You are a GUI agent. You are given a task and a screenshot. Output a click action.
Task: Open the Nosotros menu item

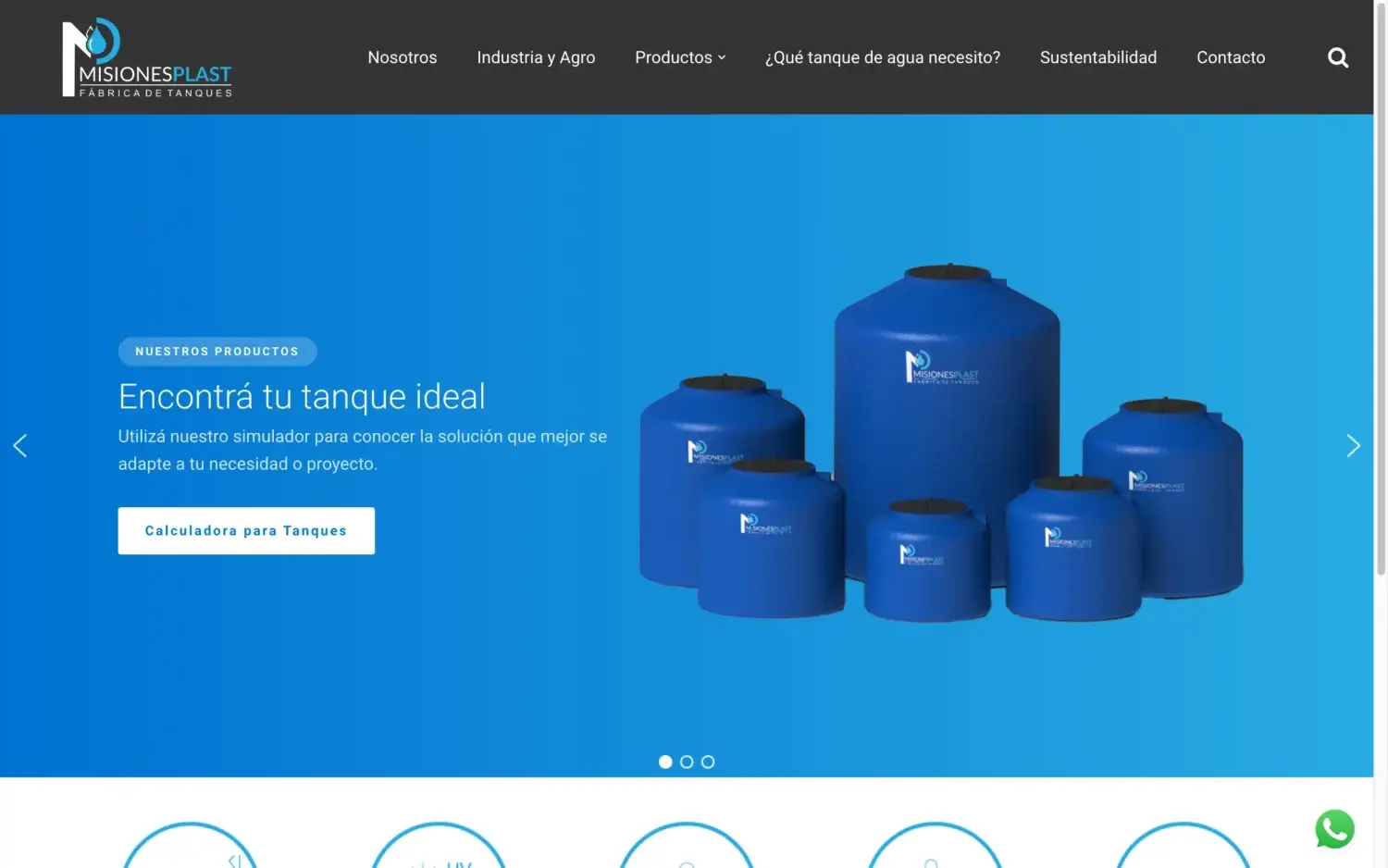[x=403, y=57]
